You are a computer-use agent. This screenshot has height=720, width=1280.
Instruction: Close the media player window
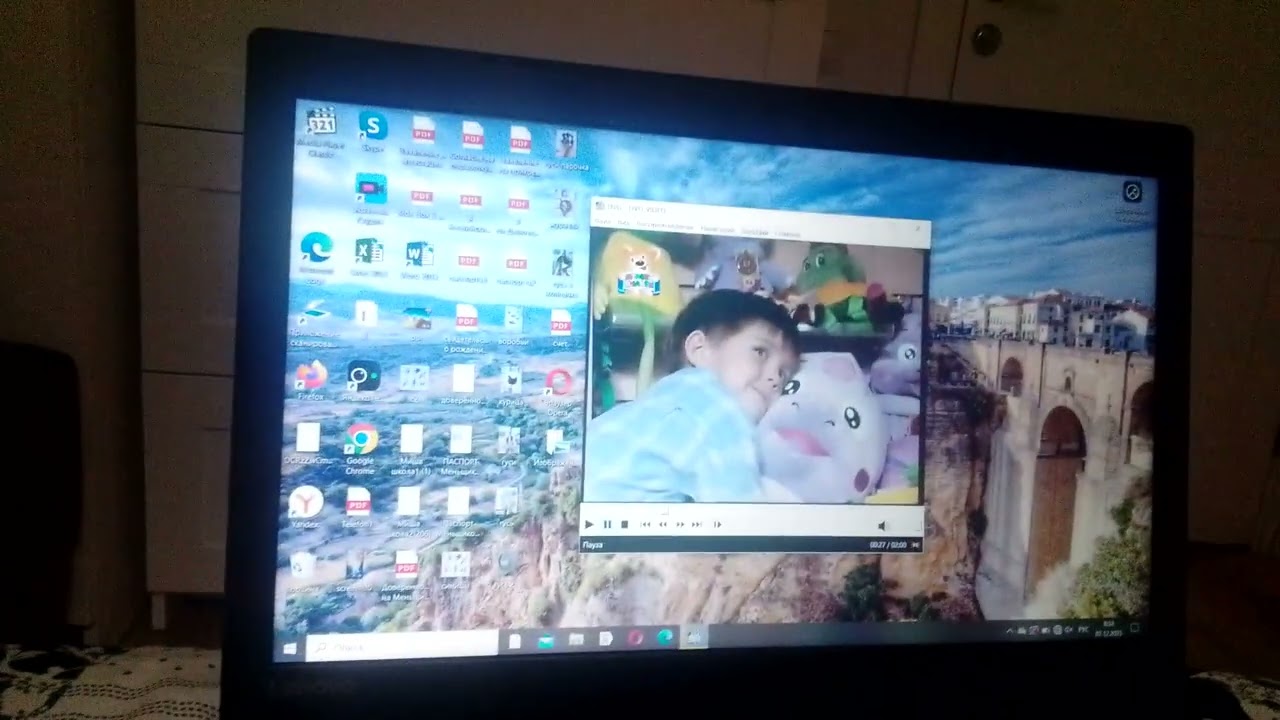(918, 228)
